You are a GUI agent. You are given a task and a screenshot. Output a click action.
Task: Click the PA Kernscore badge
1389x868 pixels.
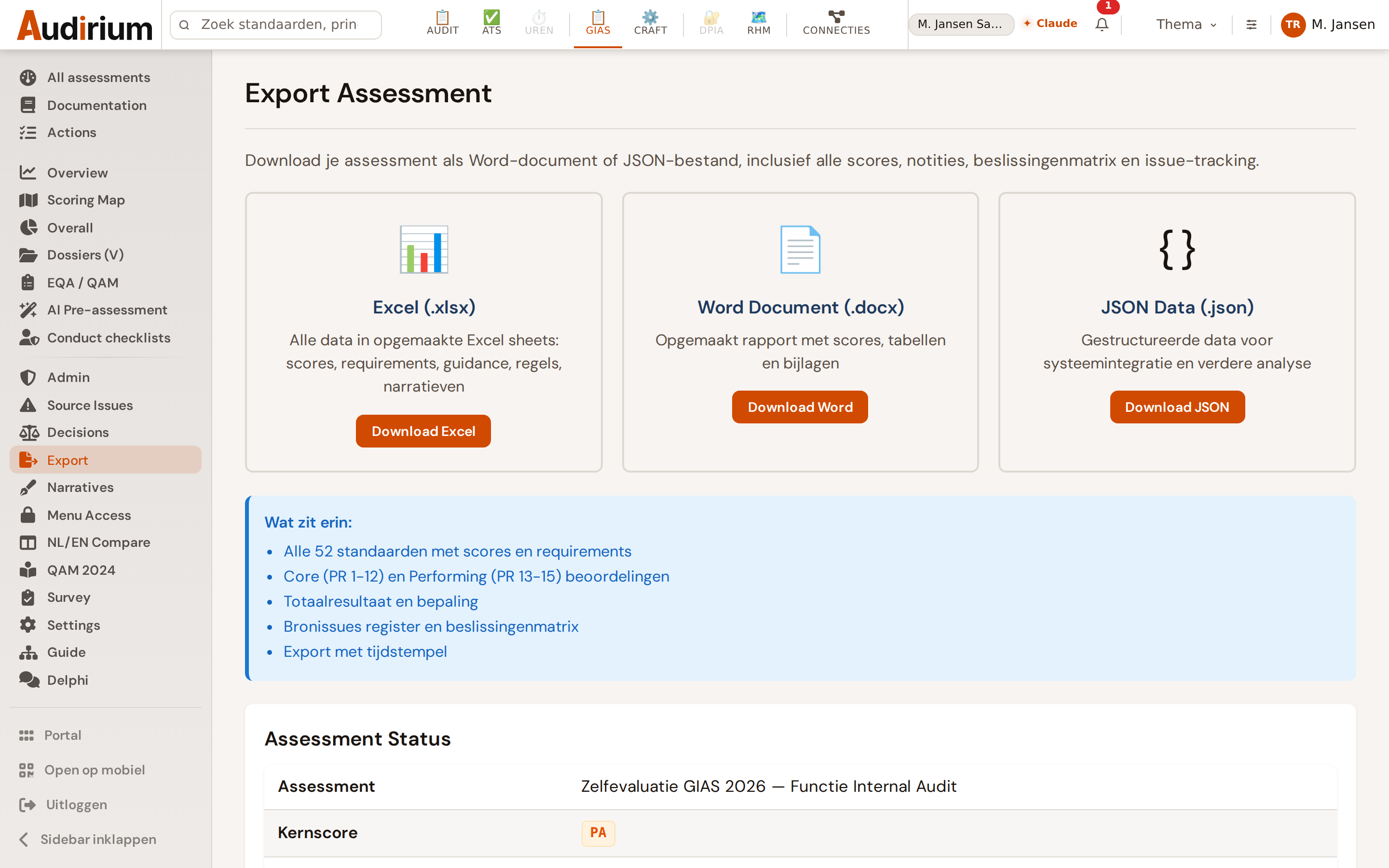tap(598, 833)
